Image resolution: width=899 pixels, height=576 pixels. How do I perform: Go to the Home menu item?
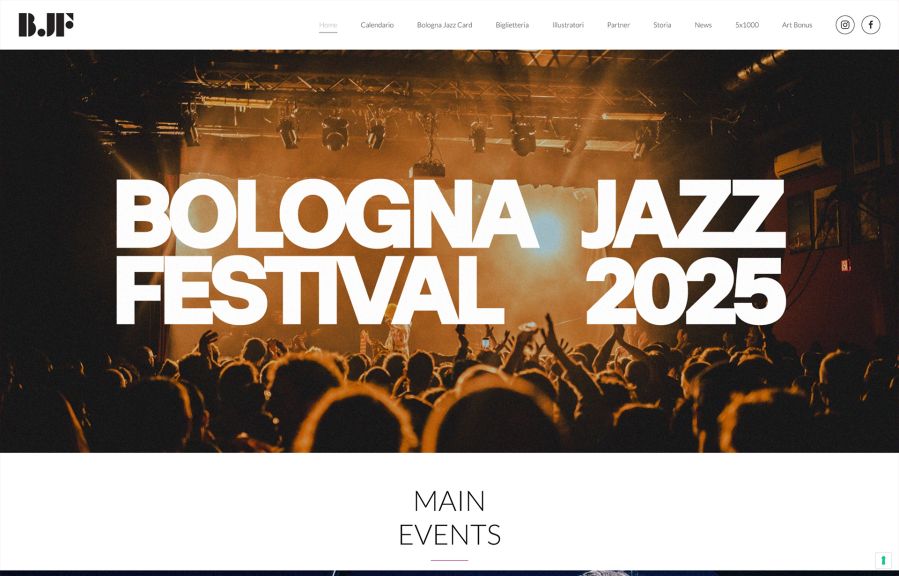coord(328,25)
